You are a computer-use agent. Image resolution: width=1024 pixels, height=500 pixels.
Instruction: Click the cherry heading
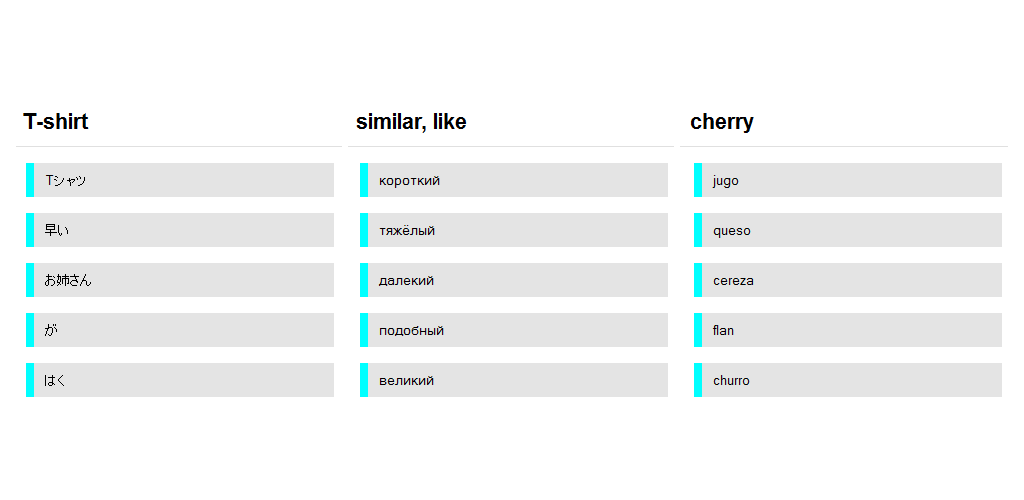[722, 122]
